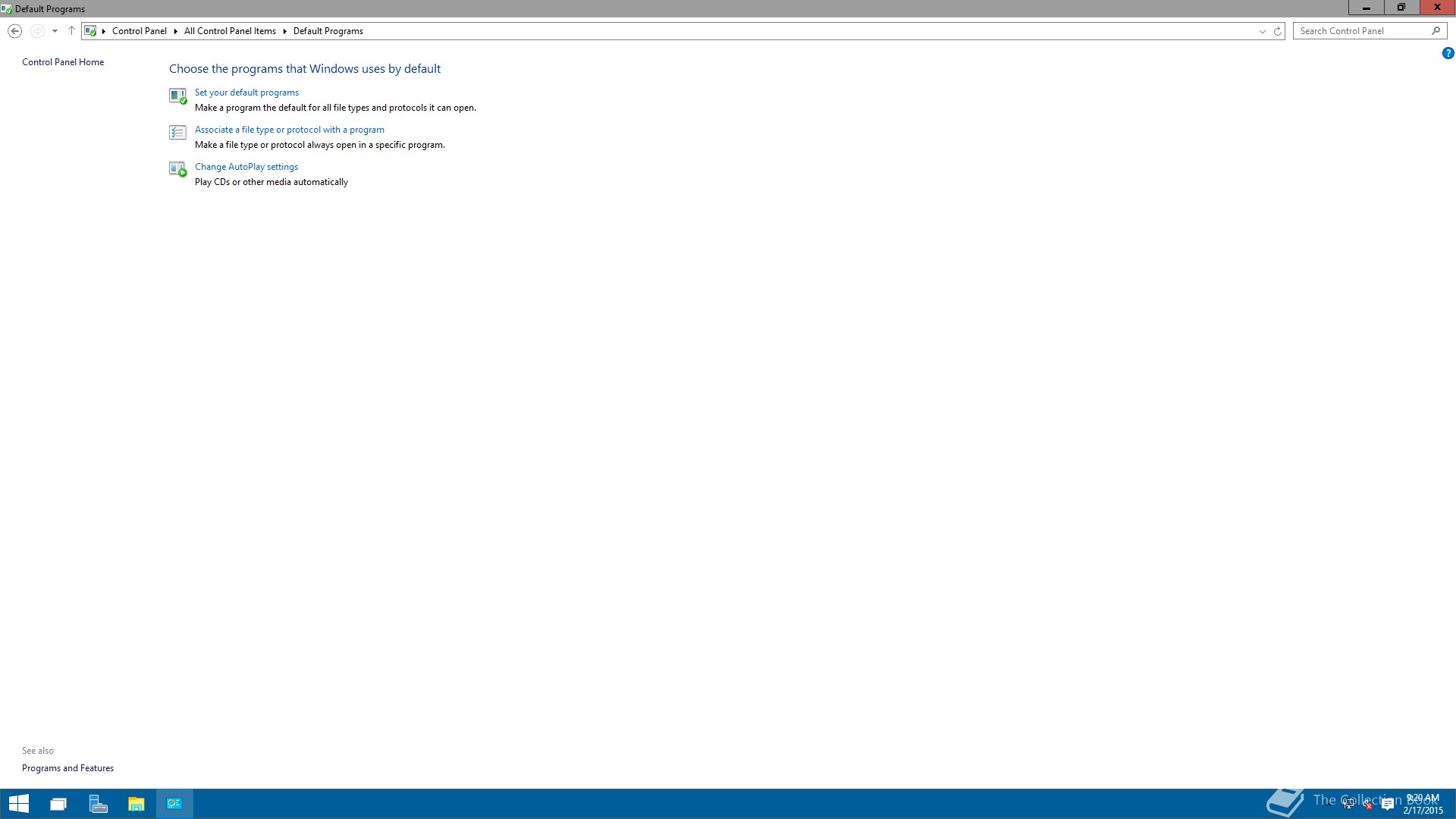The width and height of the screenshot is (1456, 819).
Task: Open the Windows Start button
Action: (x=19, y=804)
